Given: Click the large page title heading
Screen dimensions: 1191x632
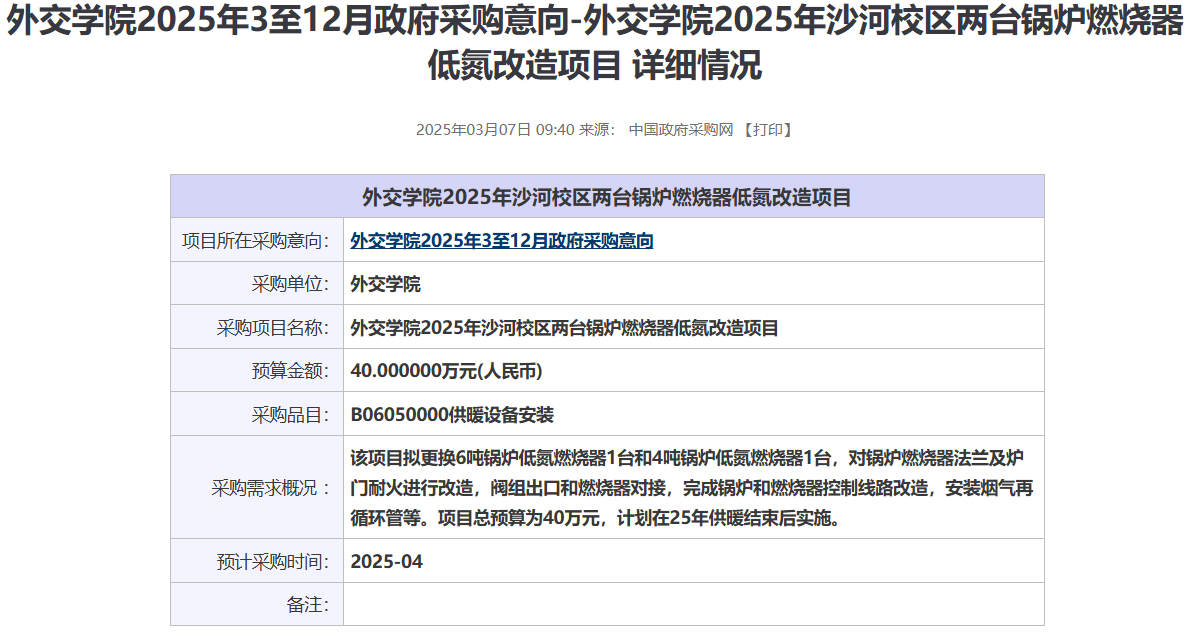Looking at the screenshot, I should tap(595, 43).
